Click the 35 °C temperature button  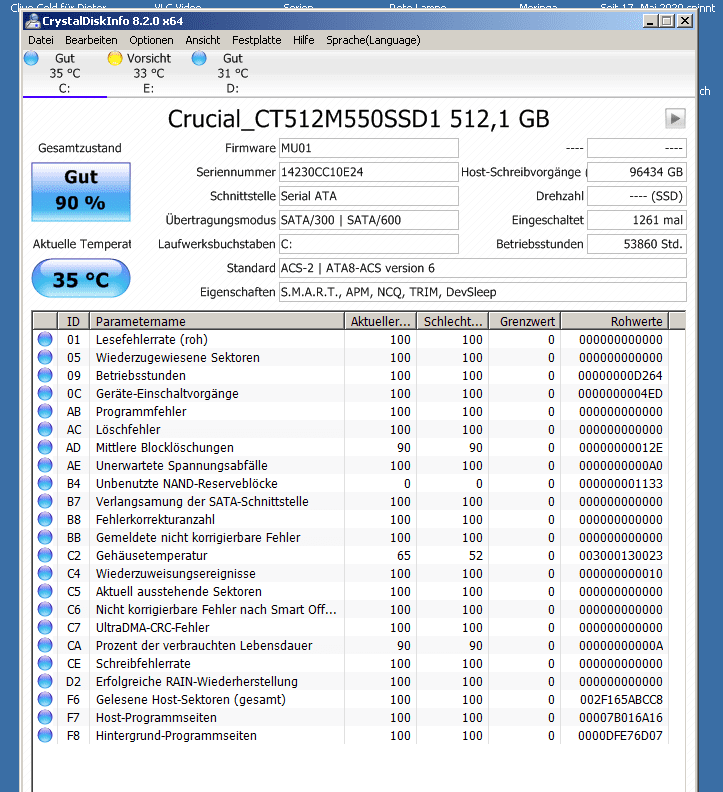[x=81, y=278]
